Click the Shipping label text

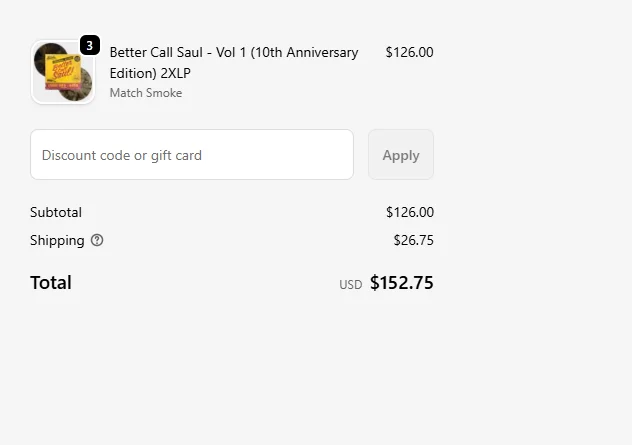[57, 240]
